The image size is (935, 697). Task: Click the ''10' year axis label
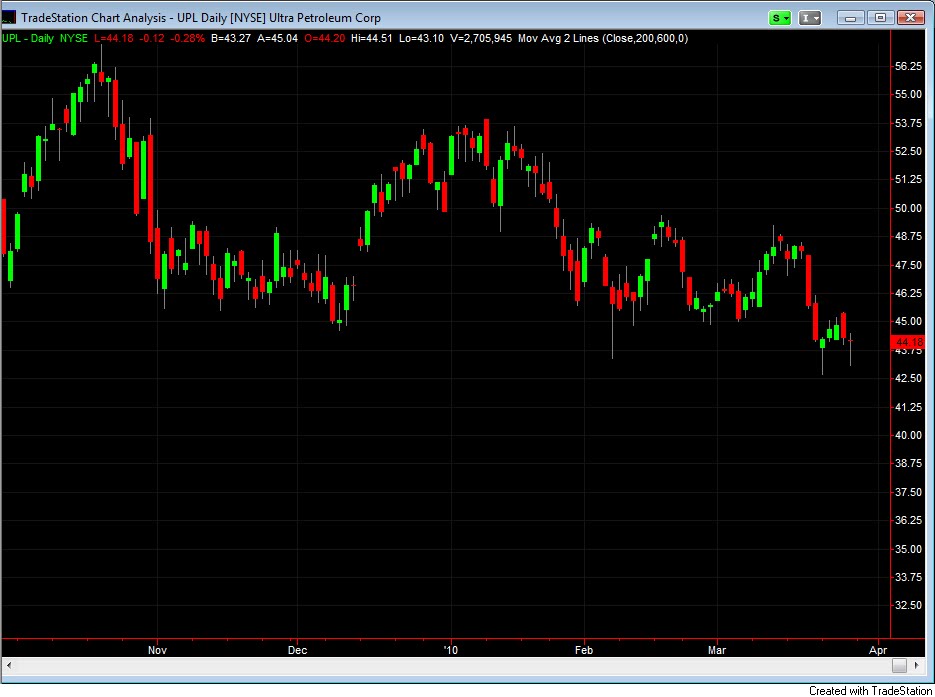click(451, 650)
